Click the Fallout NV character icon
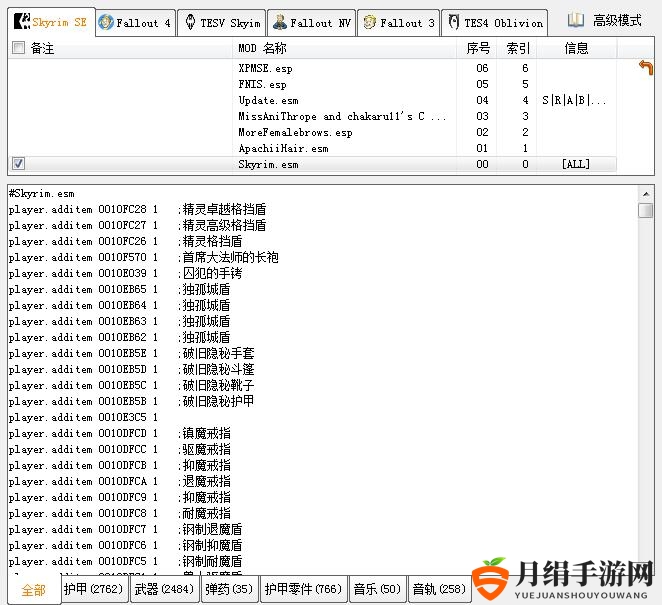662x605 pixels. [x=279, y=22]
